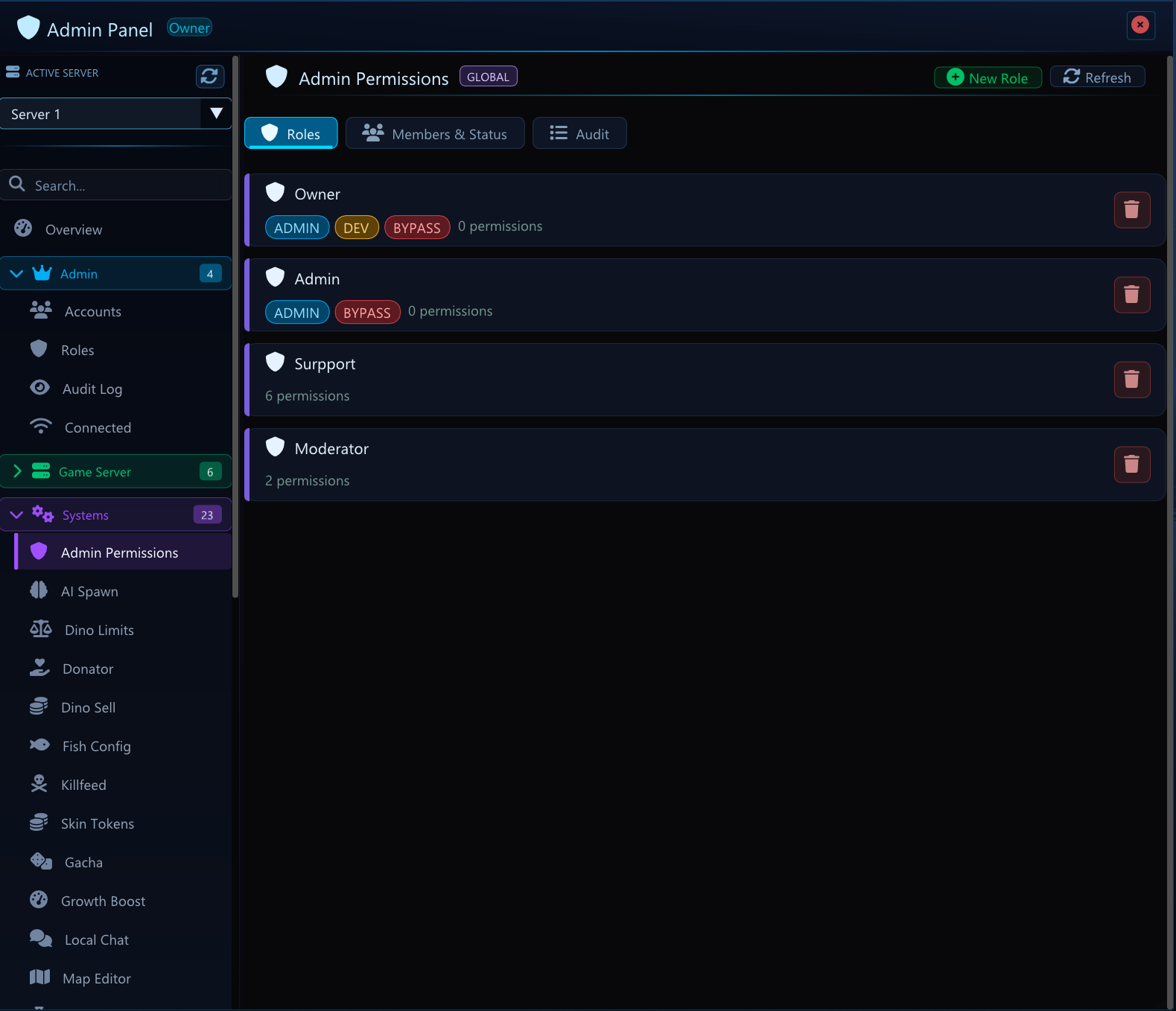Collapse the Admin section chevron
Screen dimensions: 1176x1011
16,273
